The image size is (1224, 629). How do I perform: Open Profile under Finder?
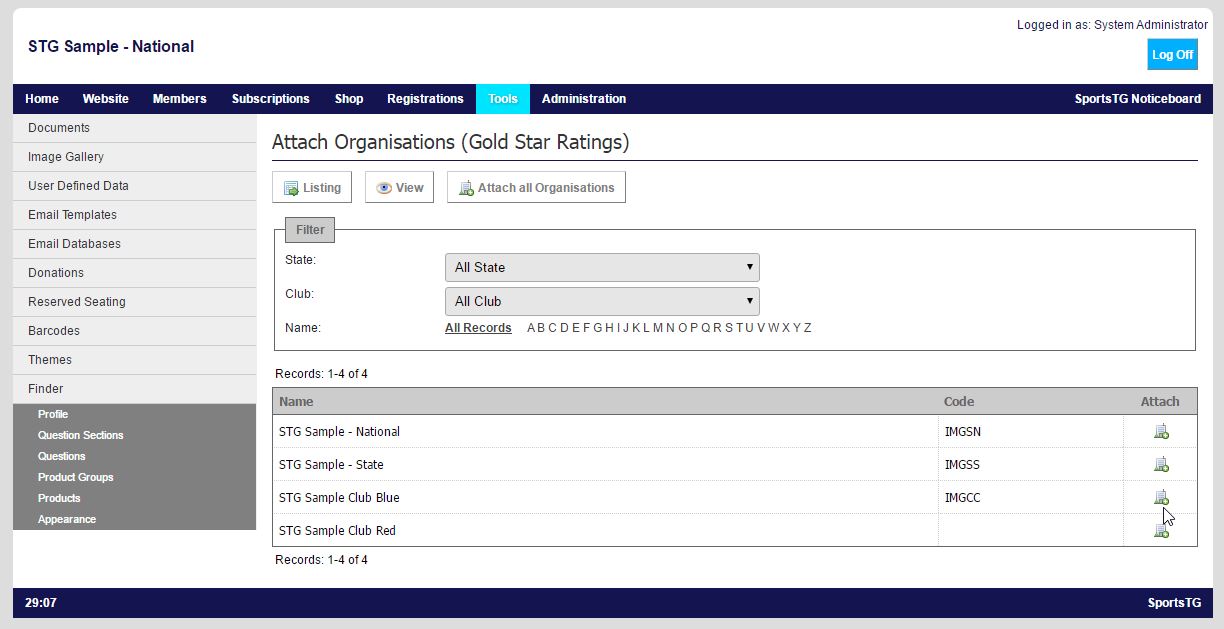tap(53, 414)
